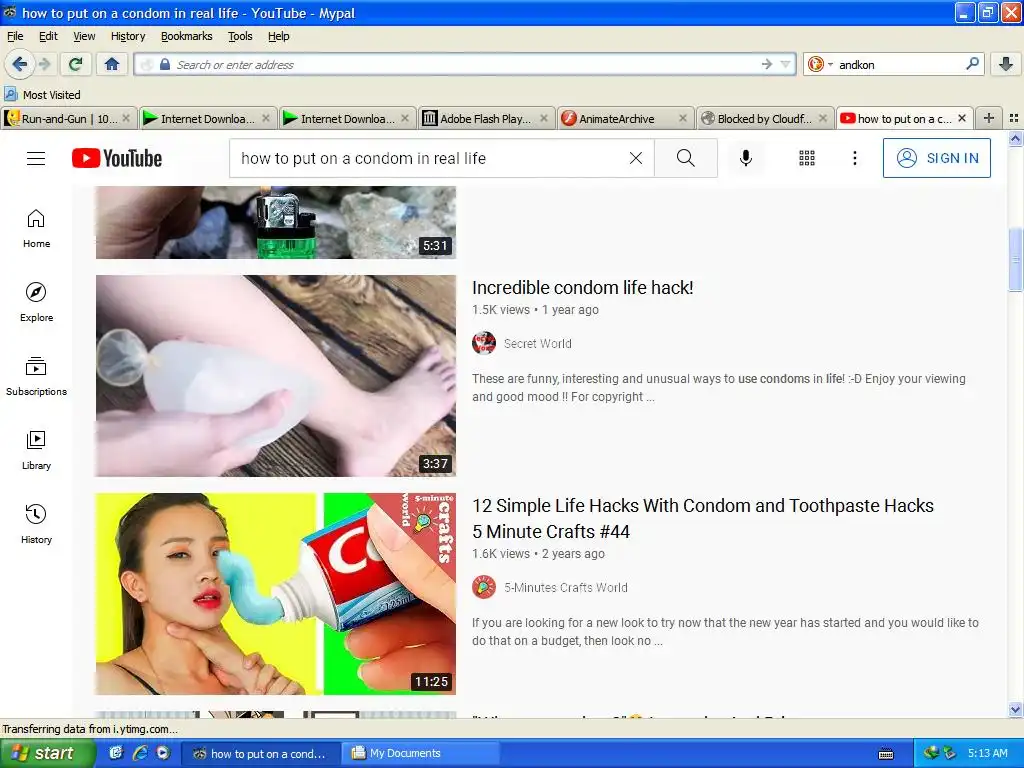Viewport: 1024px width, 768px height.
Task: Go forward with the browser forward arrow
Action: 44,64
